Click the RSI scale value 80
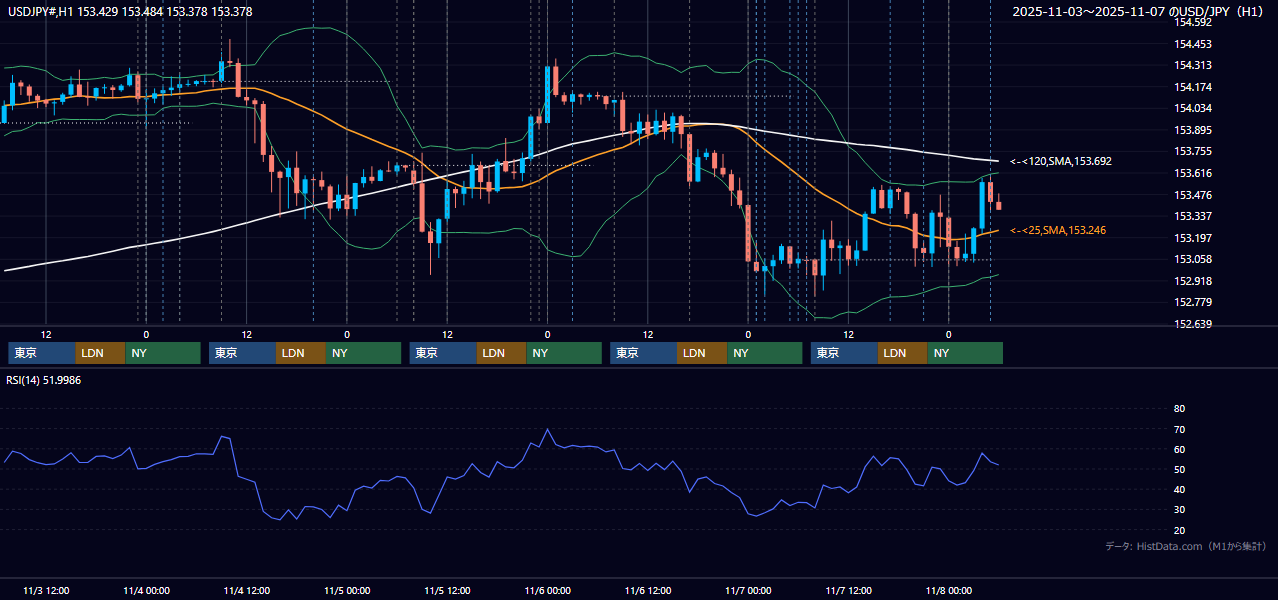This screenshot has width=1278, height=600. 1179,409
